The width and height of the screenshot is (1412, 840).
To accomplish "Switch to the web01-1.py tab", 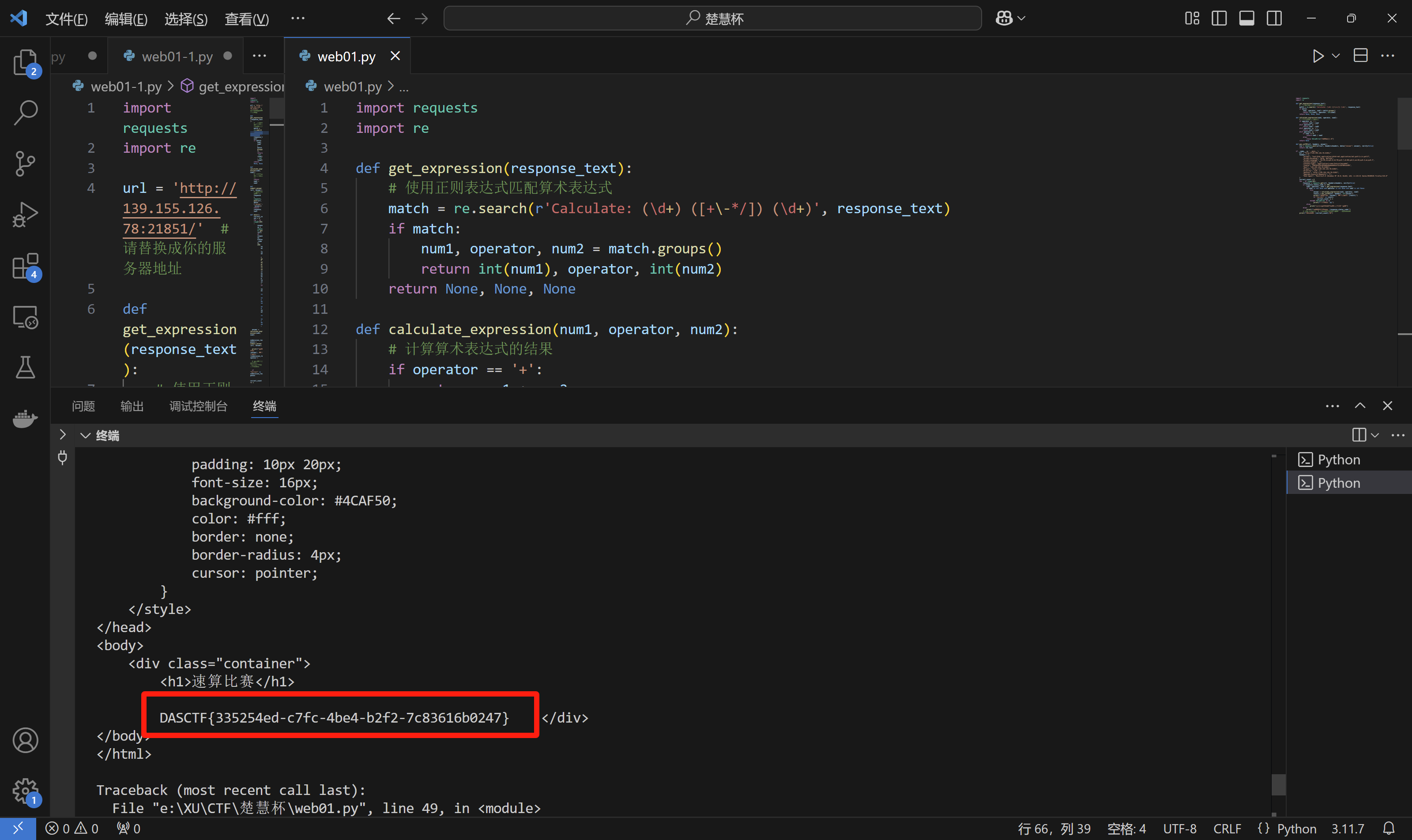I will [x=176, y=56].
